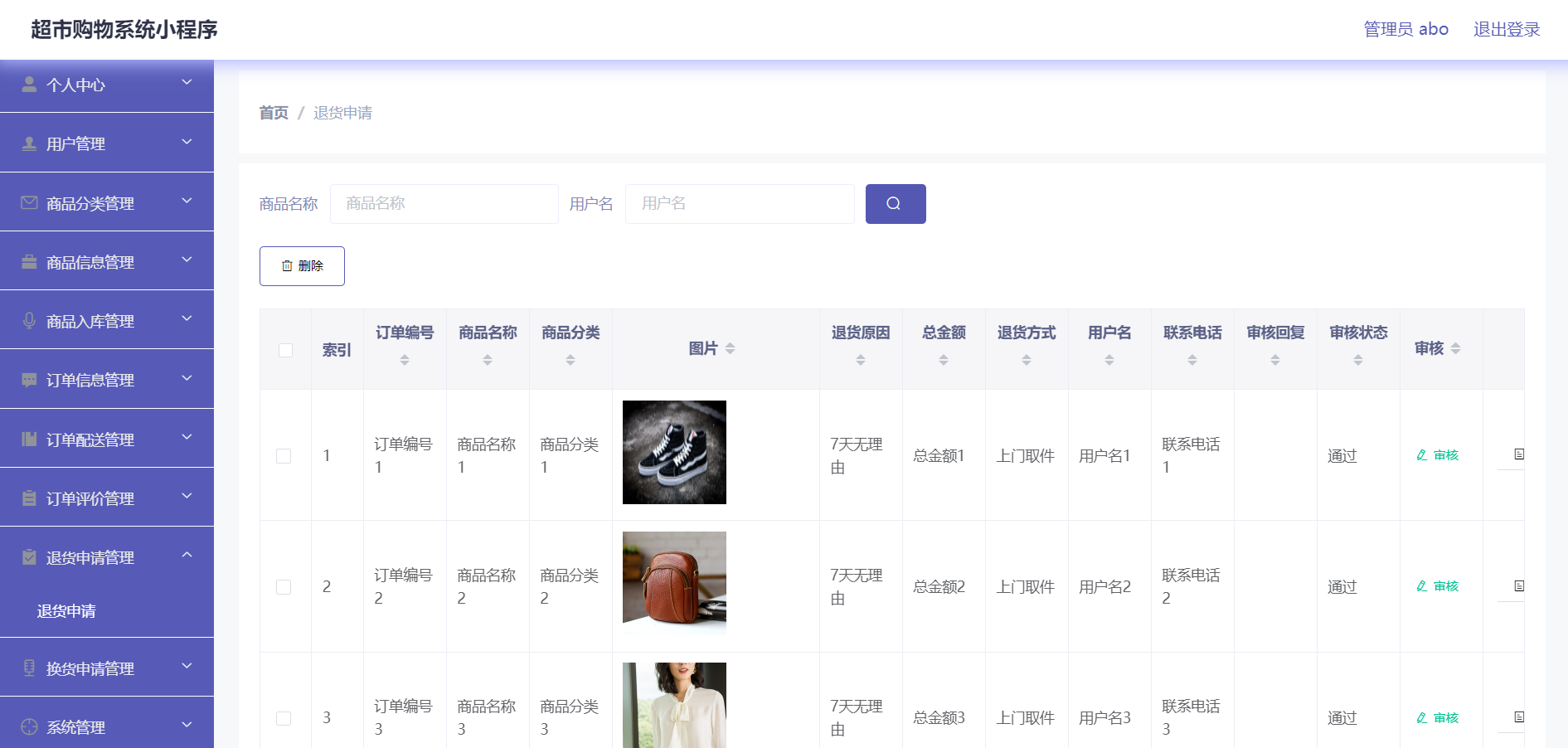Expand the 订单配送管理 chevron
The width and height of the screenshot is (1568, 748).
[187, 438]
